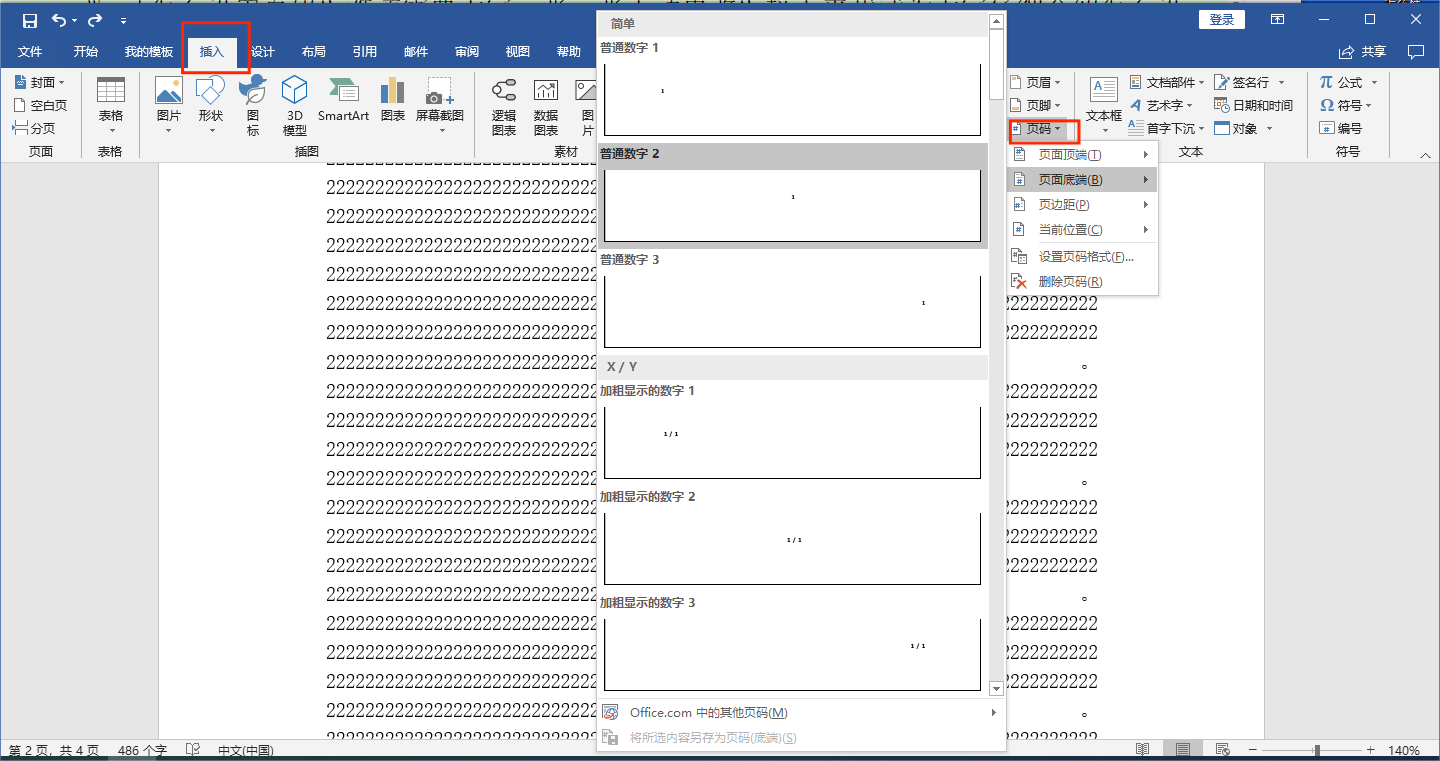Click Office.com 中的其他页码 link

(x=708, y=713)
